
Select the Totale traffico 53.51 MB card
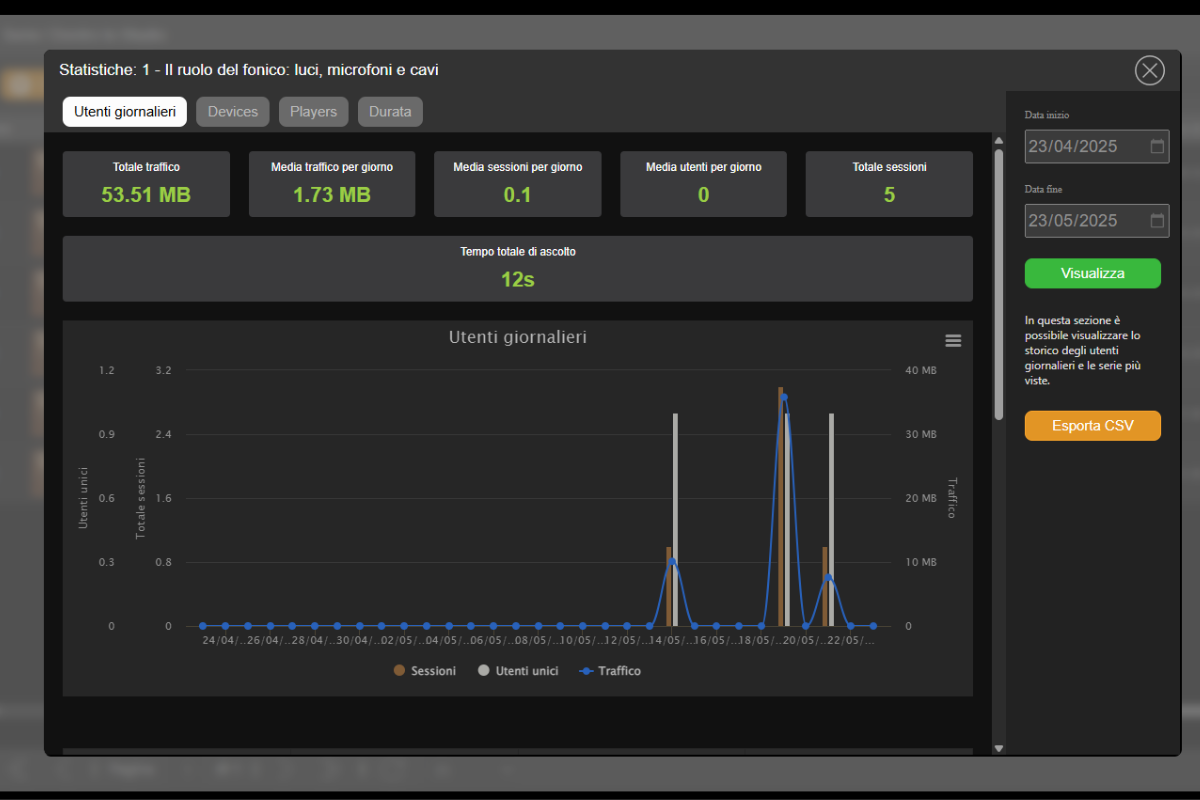146,184
